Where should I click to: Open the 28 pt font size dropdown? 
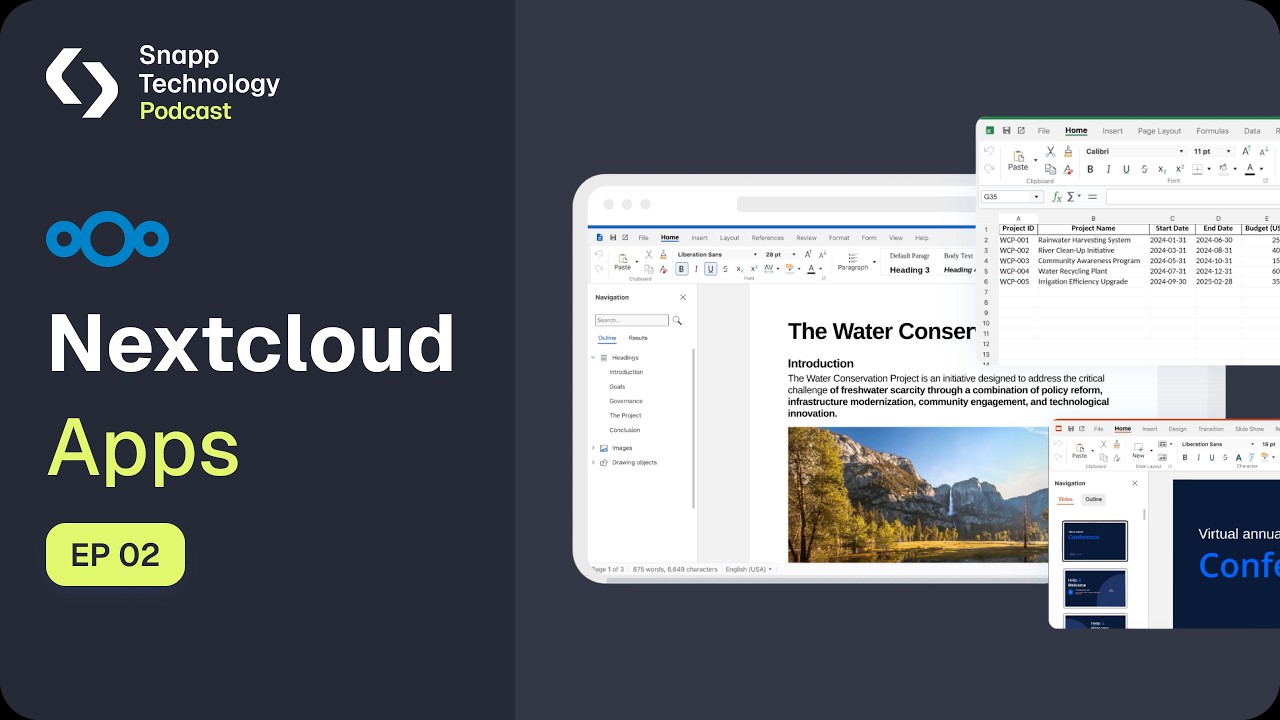click(794, 255)
